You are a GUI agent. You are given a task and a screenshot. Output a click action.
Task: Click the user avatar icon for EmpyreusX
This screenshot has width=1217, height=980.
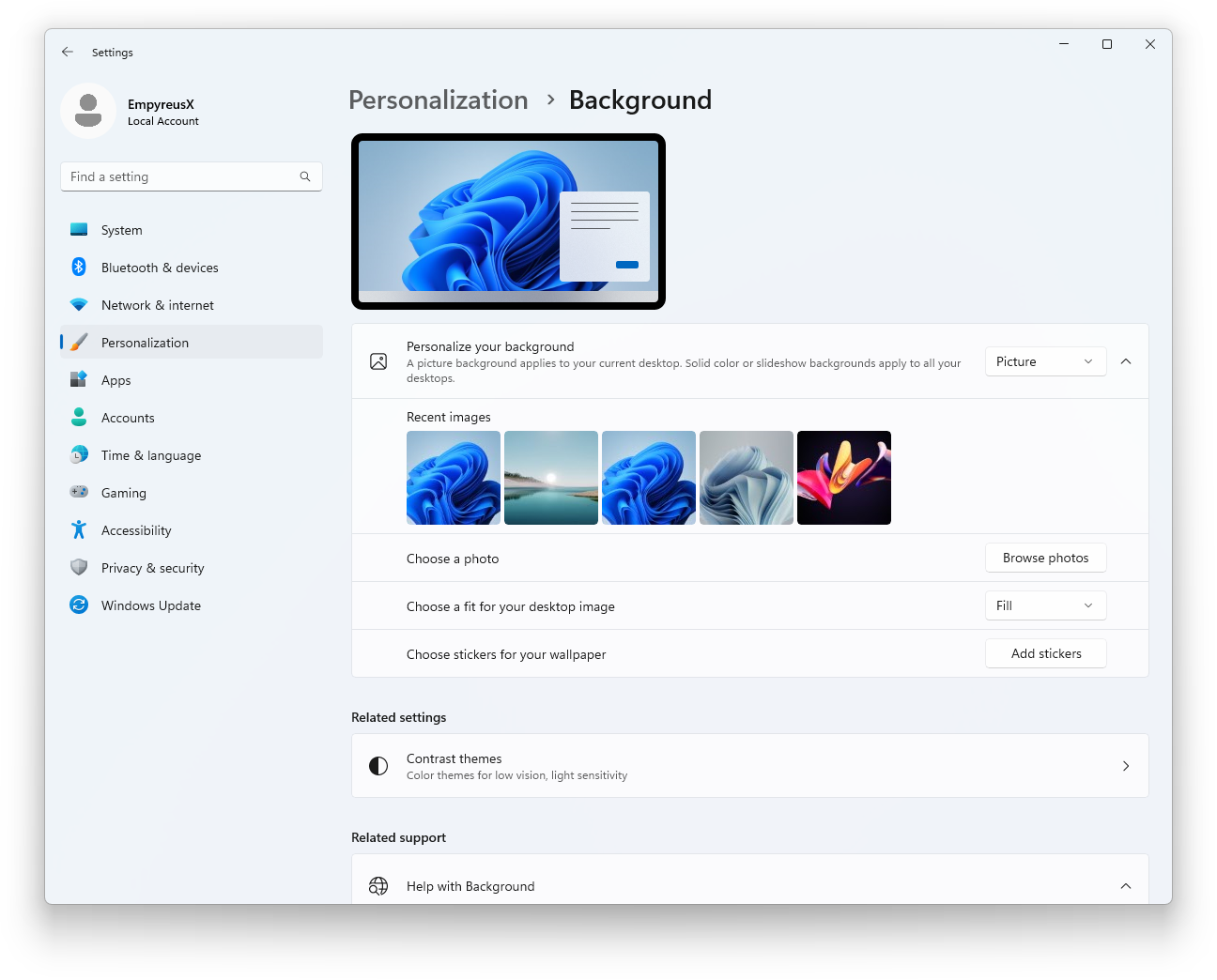[88, 111]
